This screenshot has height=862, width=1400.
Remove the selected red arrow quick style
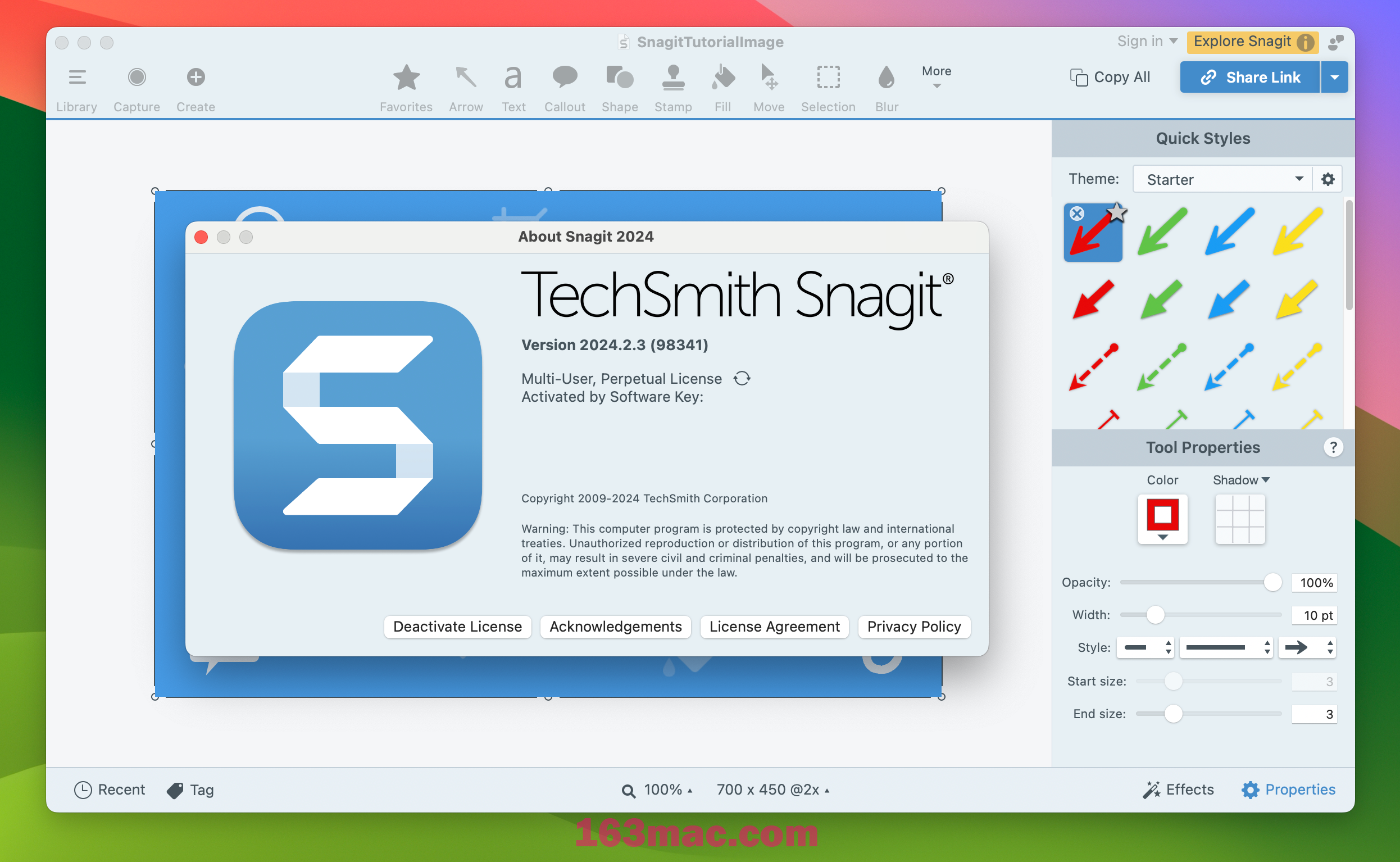pyautogui.click(x=1076, y=214)
